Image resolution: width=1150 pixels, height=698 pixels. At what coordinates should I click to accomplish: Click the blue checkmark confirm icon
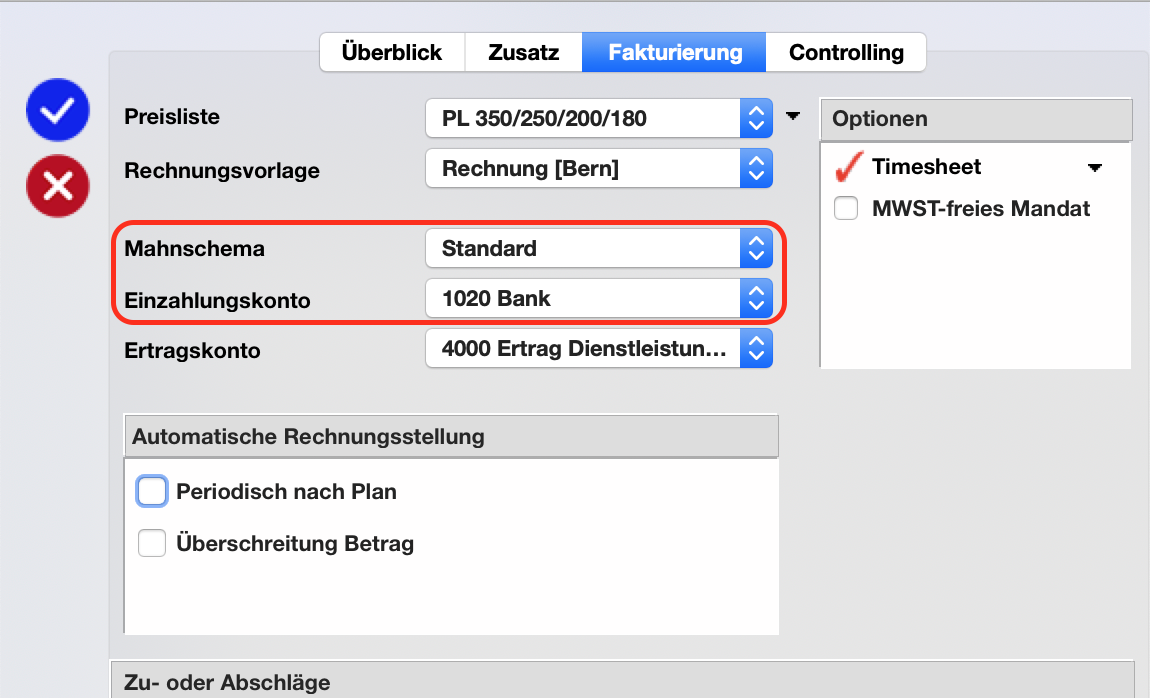coord(57,110)
